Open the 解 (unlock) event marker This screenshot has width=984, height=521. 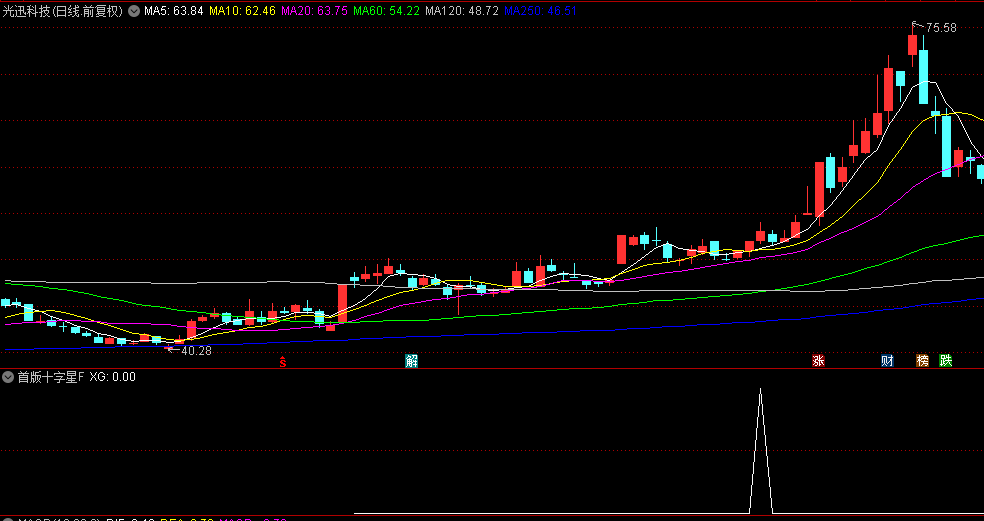pyautogui.click(x=412, y=361)
